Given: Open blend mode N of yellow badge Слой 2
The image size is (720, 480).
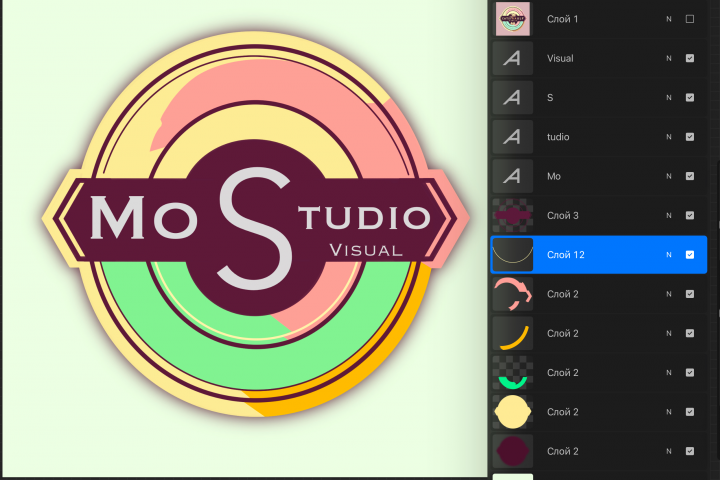Looking at the screenshot, I should (669, 412).
